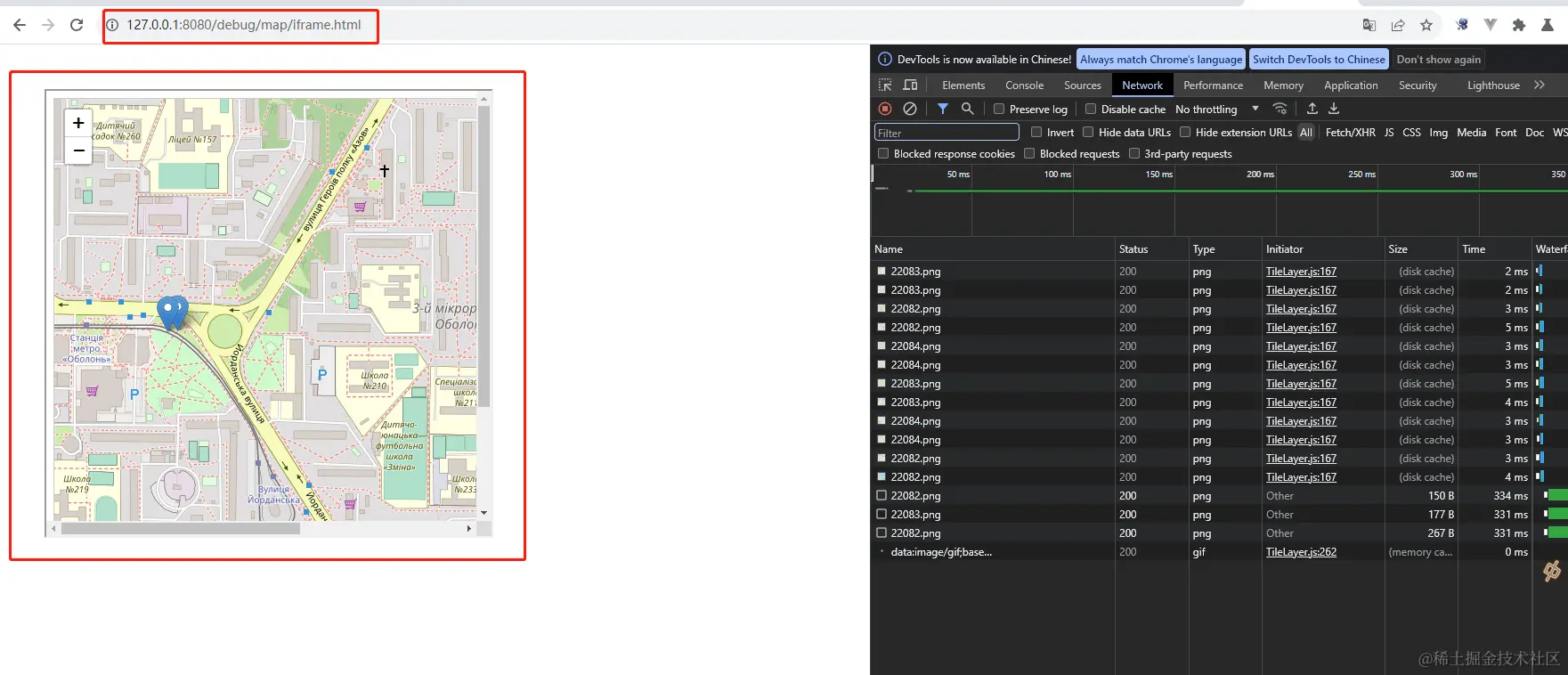This screenshot has height=675, width=1568.
Task: Sort requests by Name column
Action: tap(993, 249)
